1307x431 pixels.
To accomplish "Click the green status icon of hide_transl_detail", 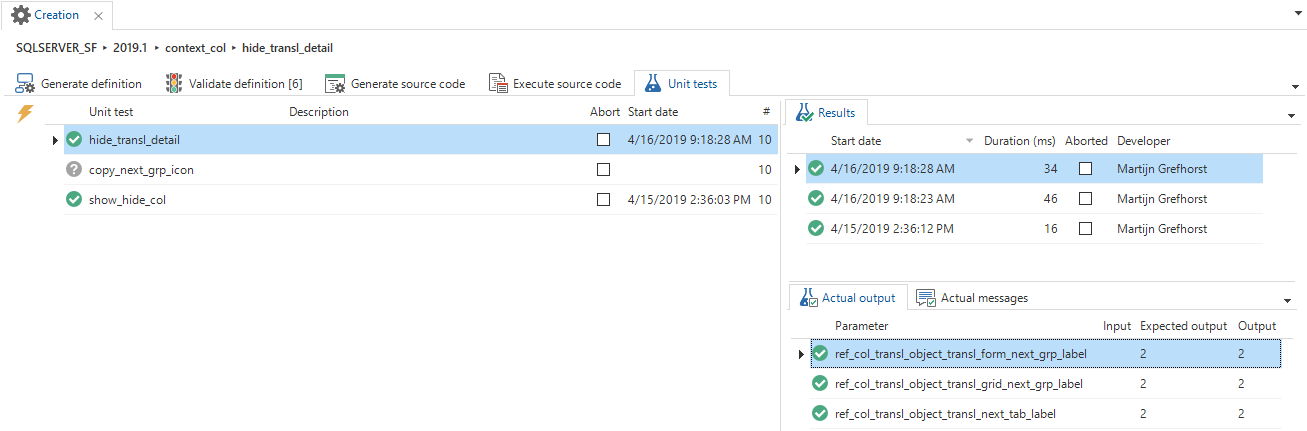I will click(73, 140).
